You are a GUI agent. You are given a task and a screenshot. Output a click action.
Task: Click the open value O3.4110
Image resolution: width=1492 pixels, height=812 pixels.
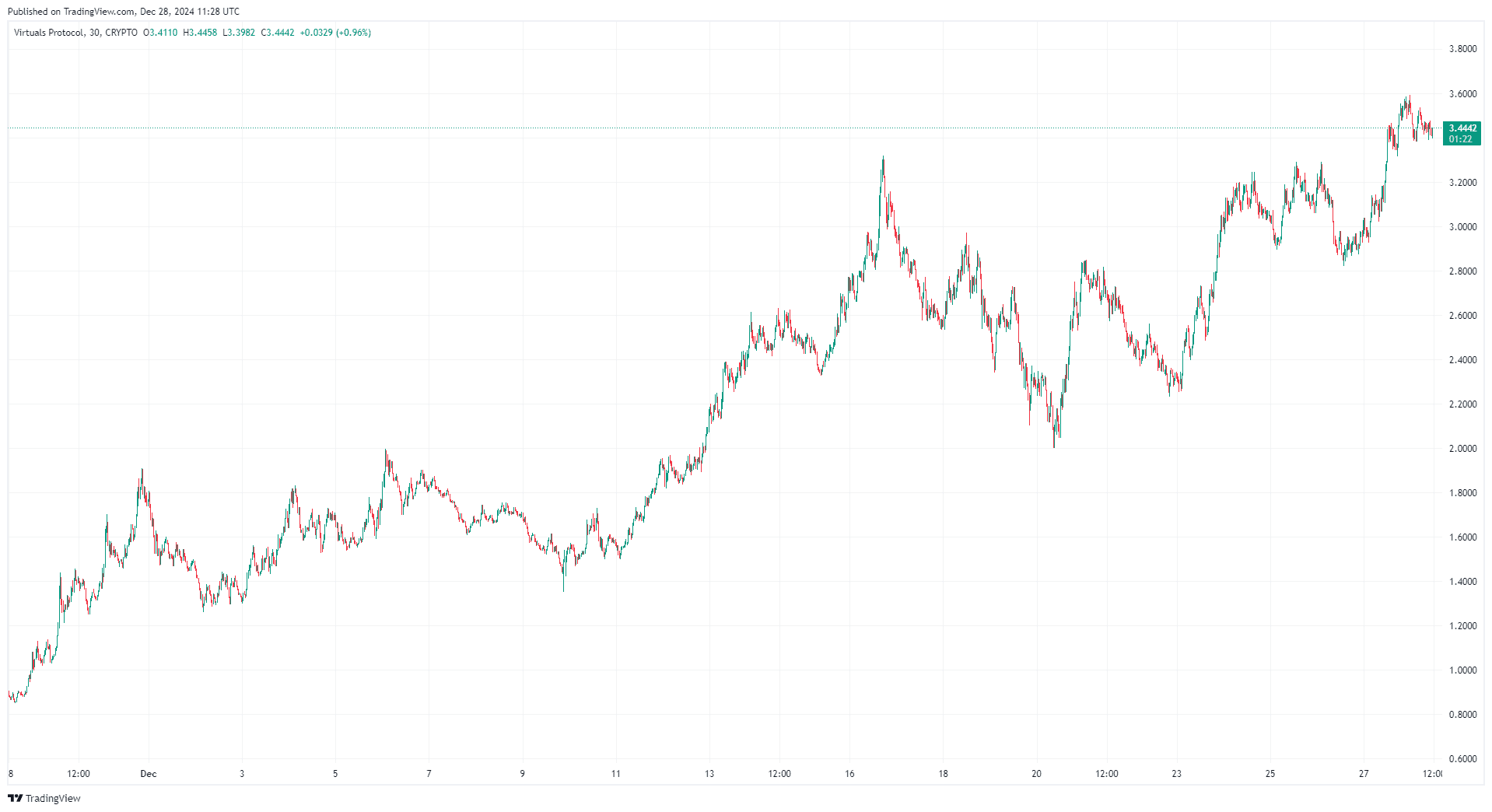click(x=160, y=33)
